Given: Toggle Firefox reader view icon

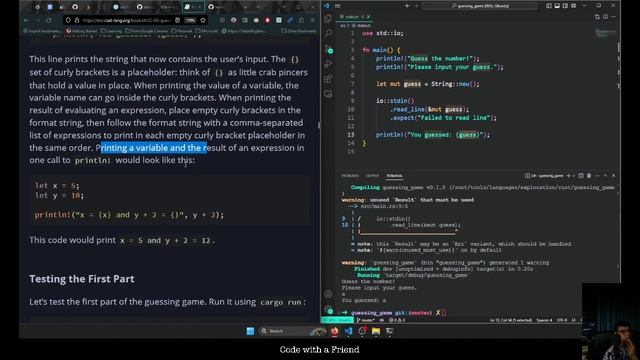Looking at the screenshot, I should (x=178, y=20).
